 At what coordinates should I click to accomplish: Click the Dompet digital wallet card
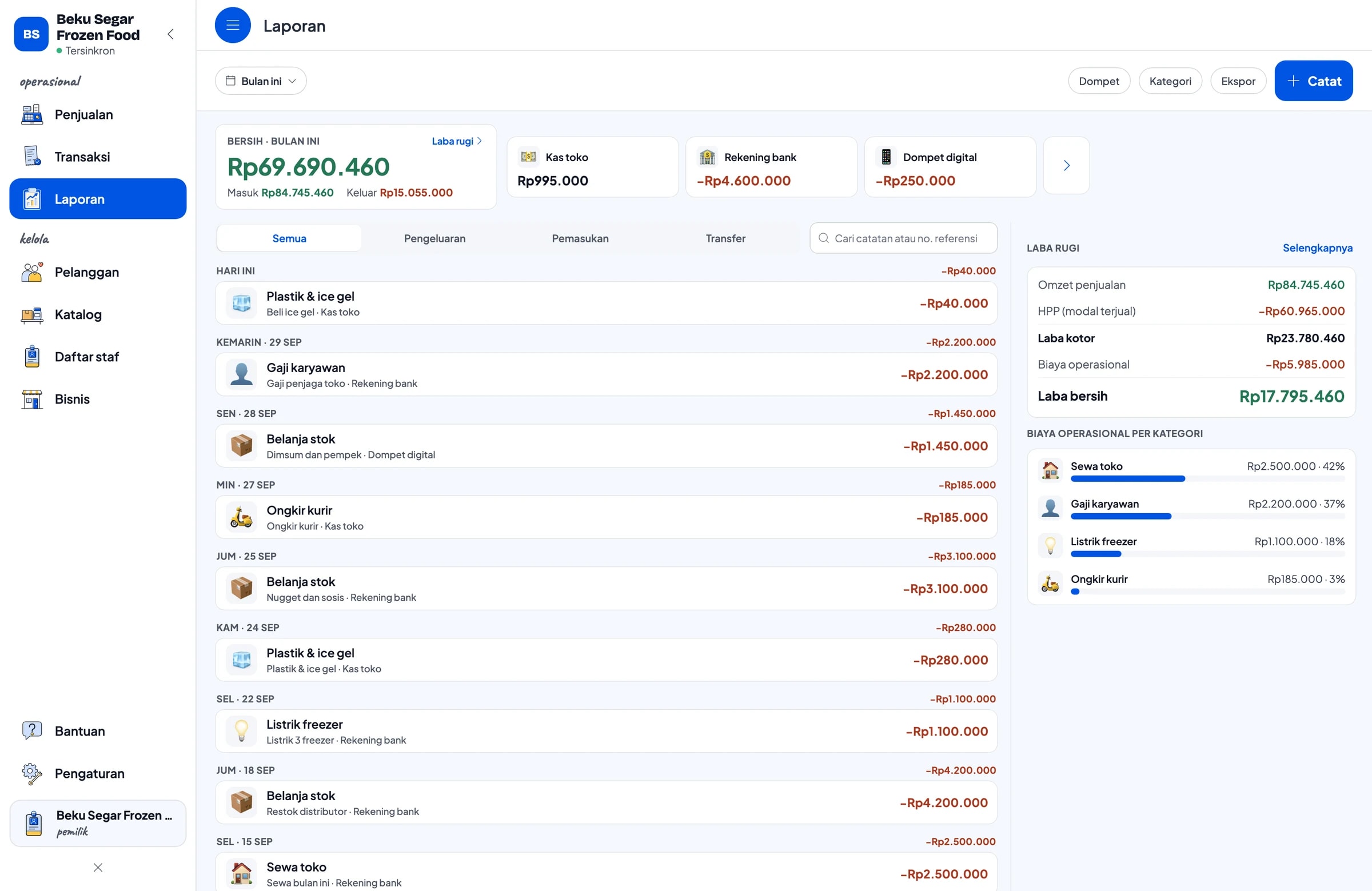[x=950, y=167]
